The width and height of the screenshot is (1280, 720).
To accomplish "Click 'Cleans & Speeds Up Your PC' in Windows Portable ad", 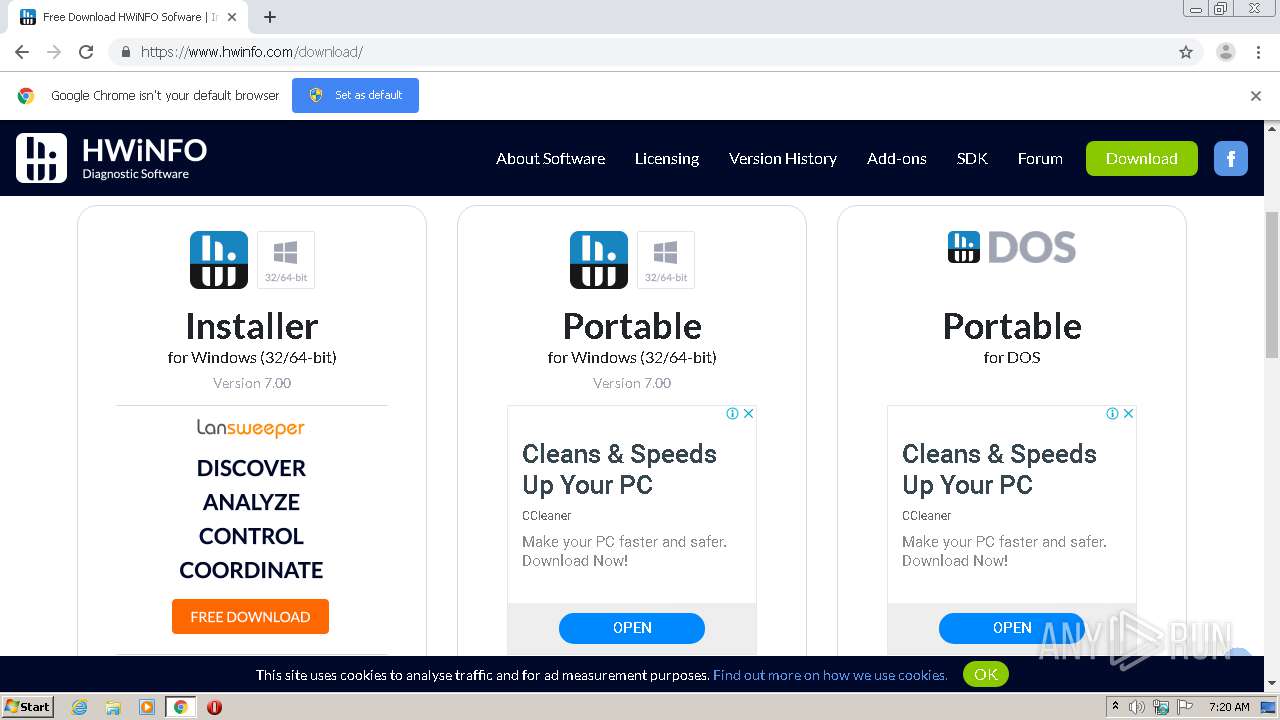I will click(x=619, y=469).
